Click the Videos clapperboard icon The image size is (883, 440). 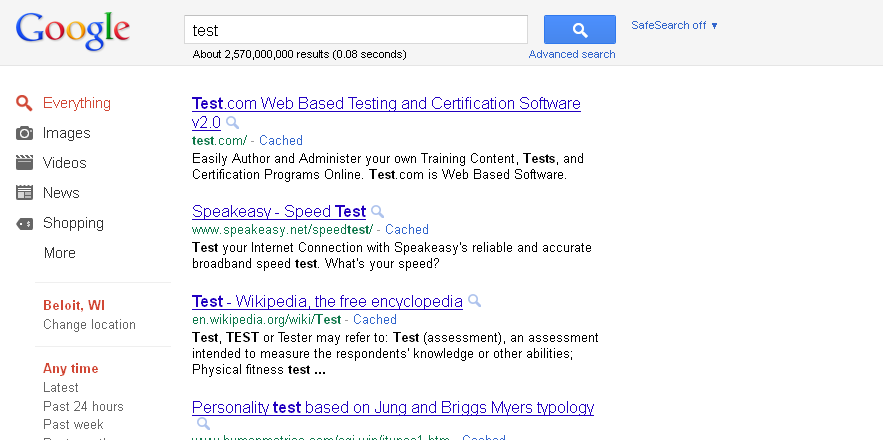click(x=24, y=163)
